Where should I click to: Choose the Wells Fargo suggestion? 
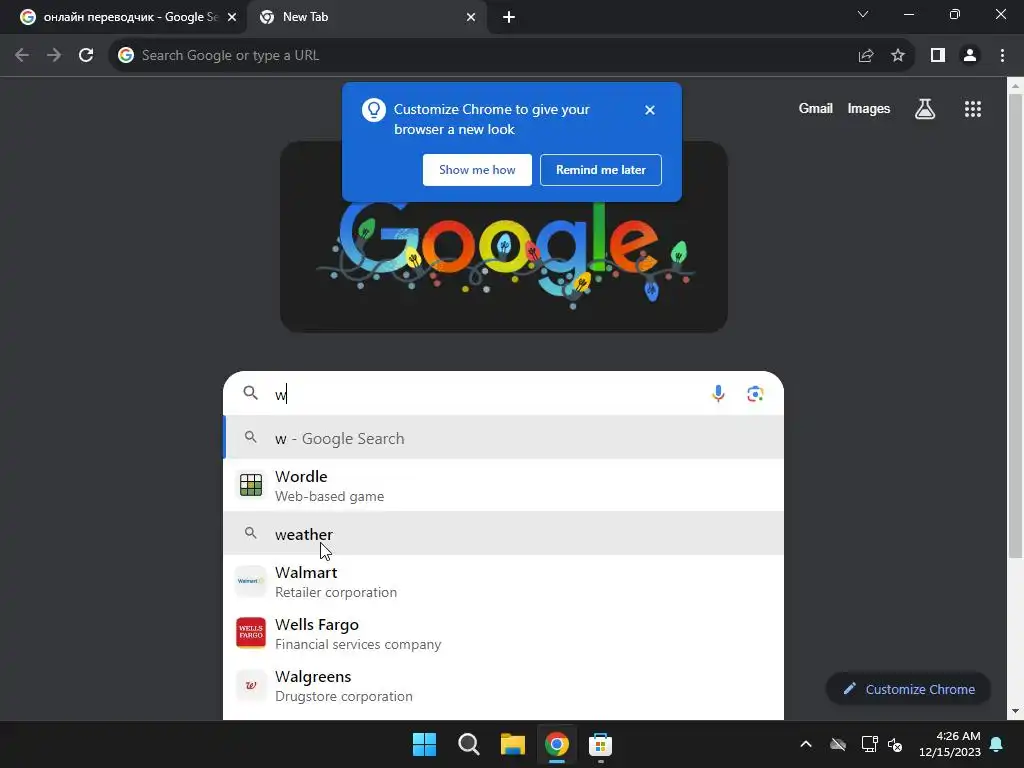pyautogui.click(x=504, y=633)
